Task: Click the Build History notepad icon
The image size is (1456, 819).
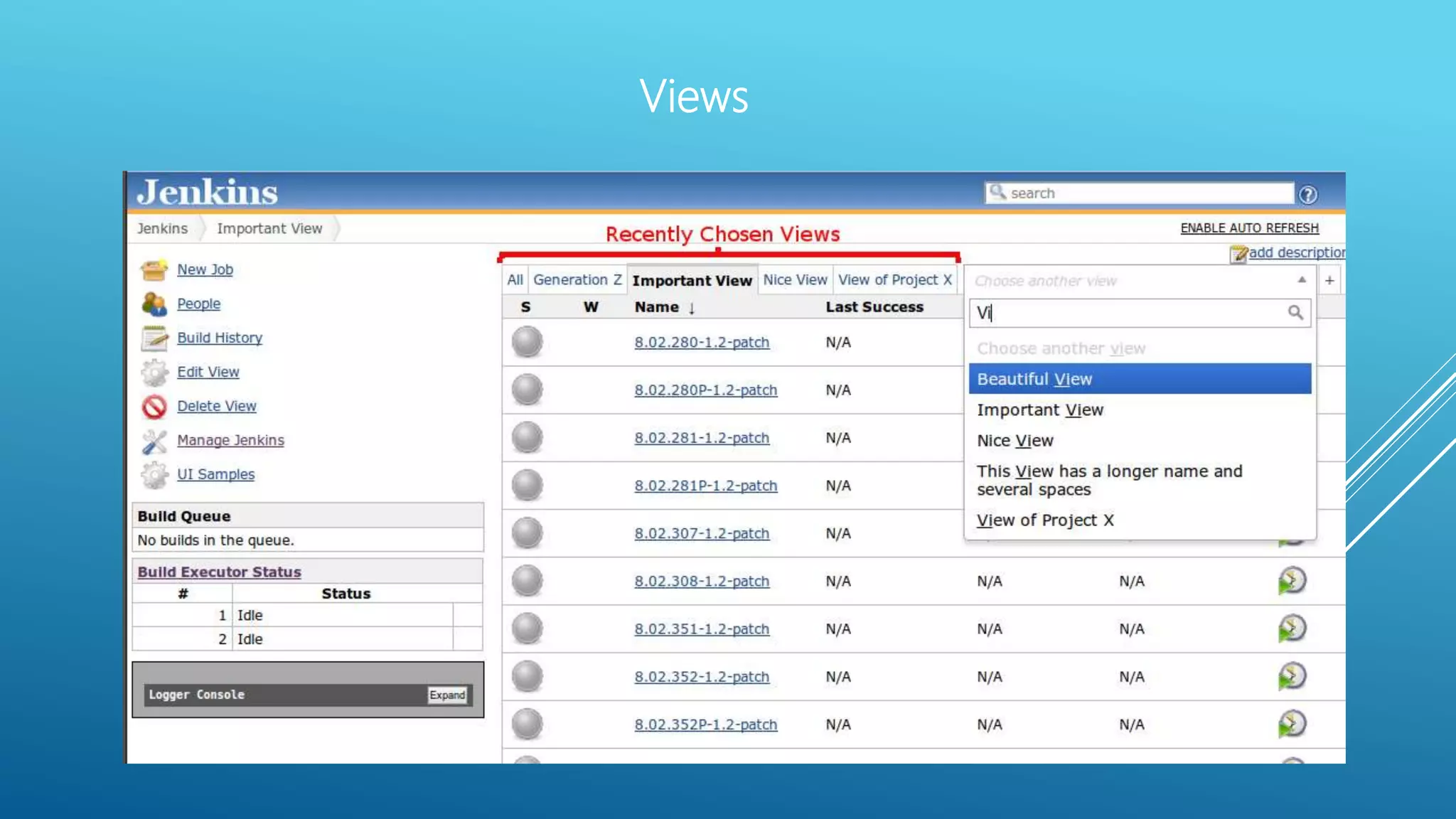Action: pos(154,338)
